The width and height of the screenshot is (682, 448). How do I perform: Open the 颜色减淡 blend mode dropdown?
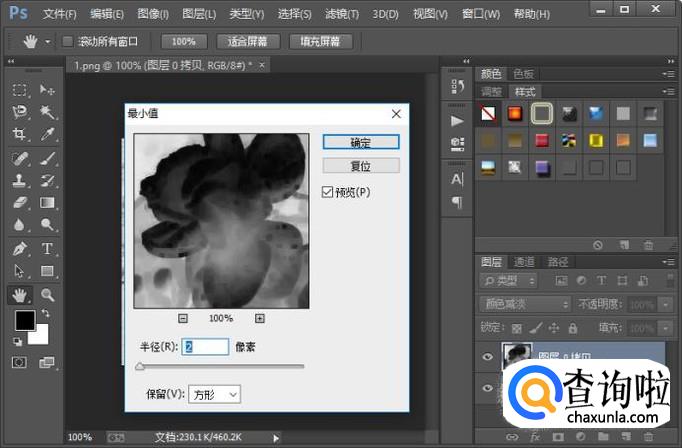(x=523, y=304)
